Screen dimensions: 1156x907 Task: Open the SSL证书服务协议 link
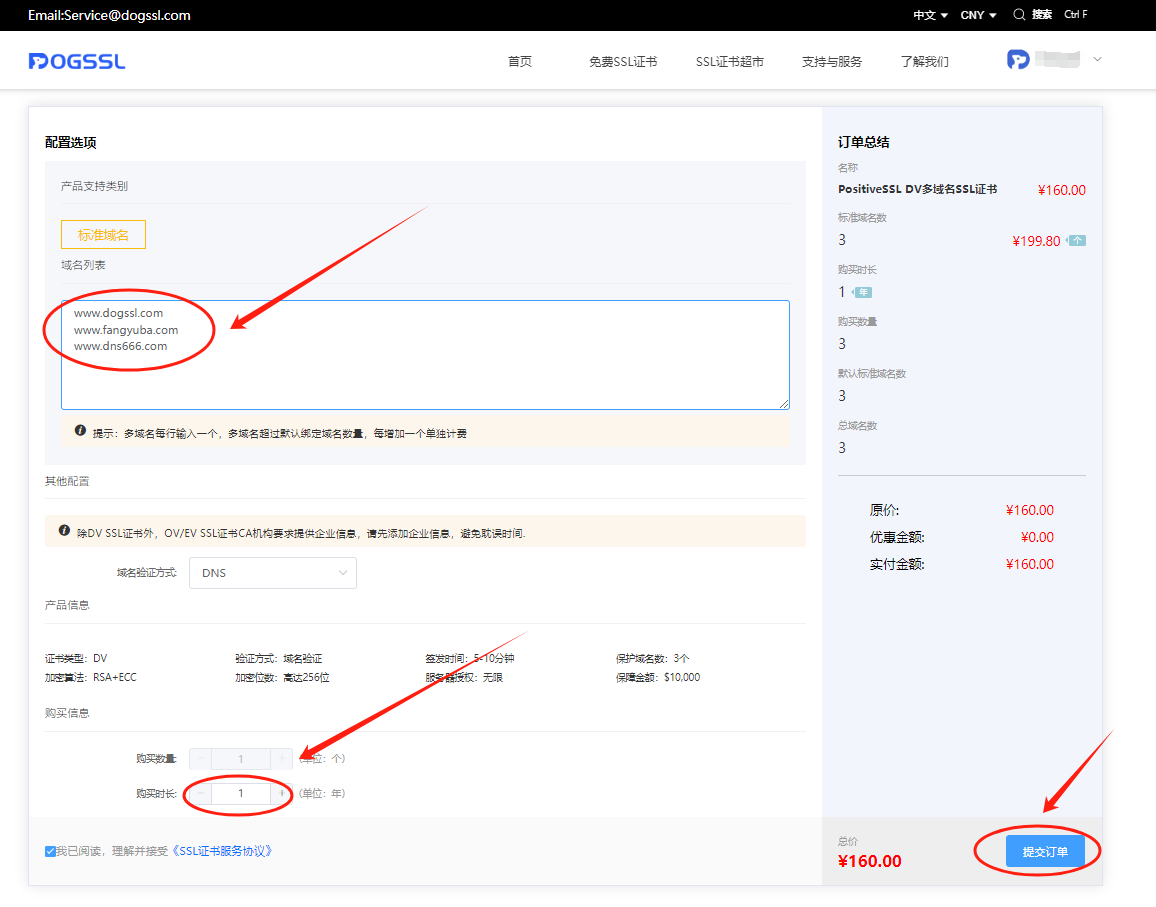click(x=223, y=851)
